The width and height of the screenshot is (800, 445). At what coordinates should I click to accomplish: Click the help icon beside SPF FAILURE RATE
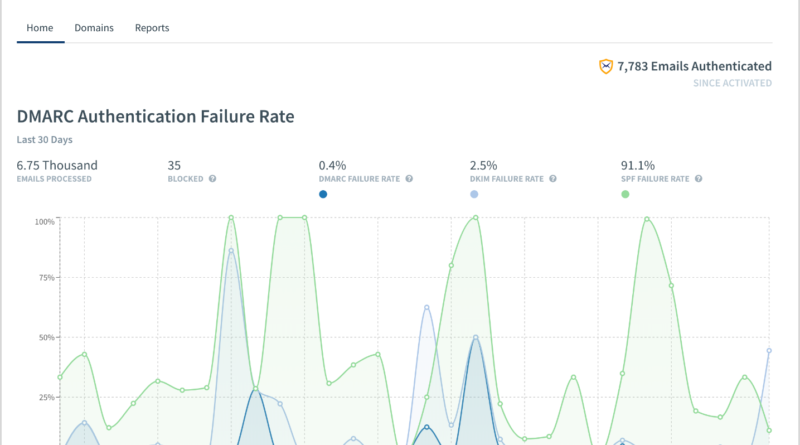point(698,179)
